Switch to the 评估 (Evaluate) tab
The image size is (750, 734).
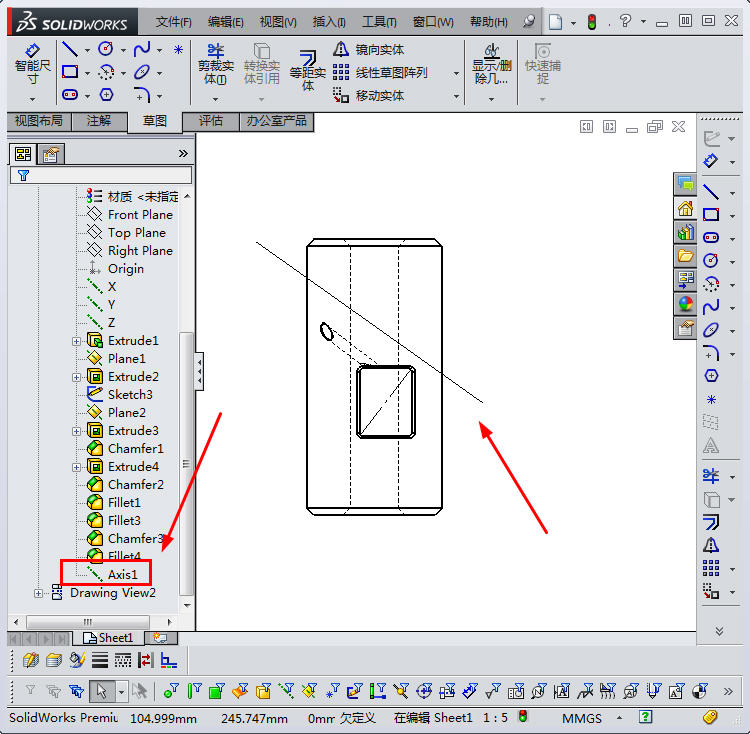(x=211, y=121)
